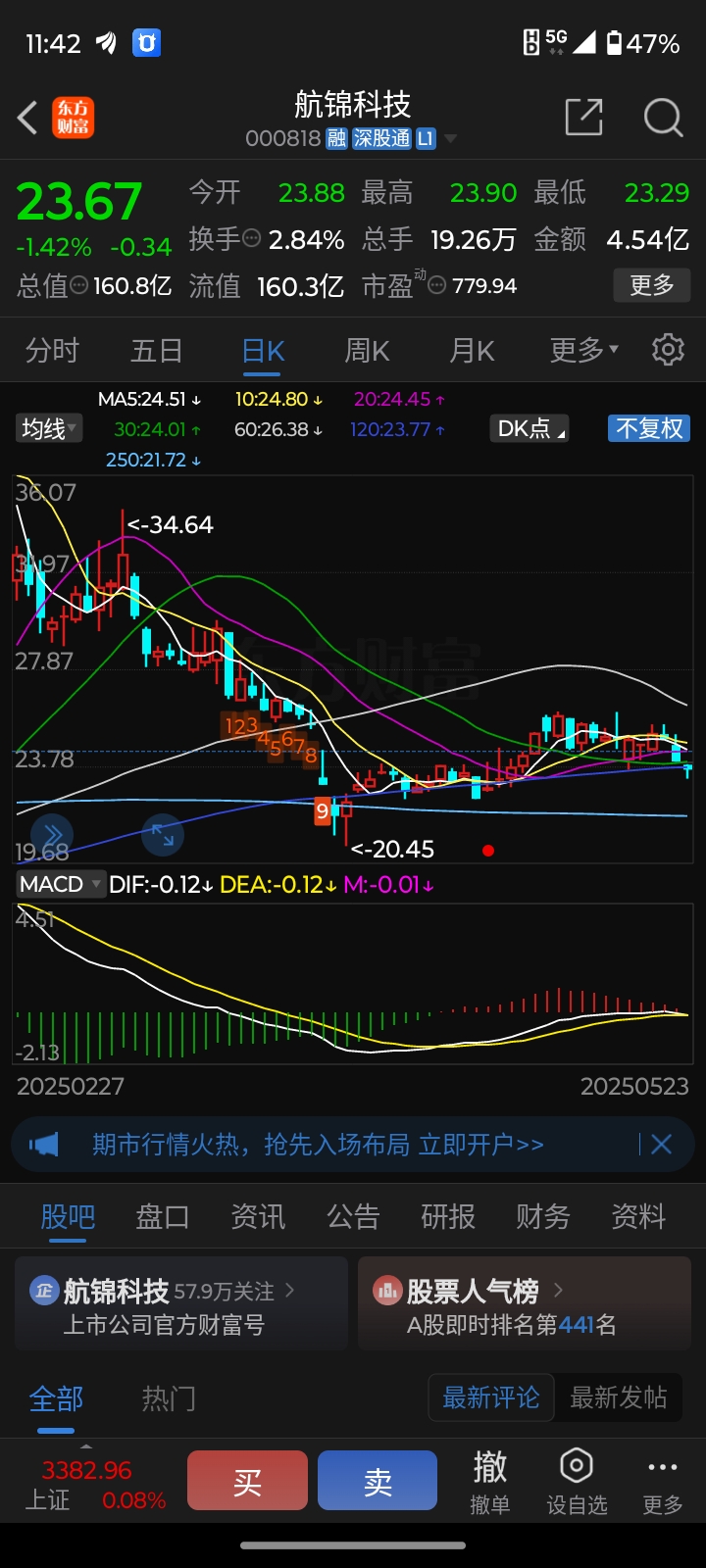Open MACD indicator dropdown
This screenshot has width=706, height=1568.
click(x=61, y=884)
